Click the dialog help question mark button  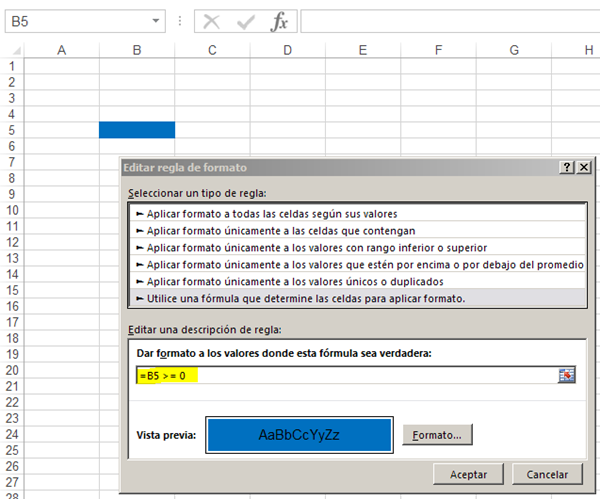[x=567, y=167]
